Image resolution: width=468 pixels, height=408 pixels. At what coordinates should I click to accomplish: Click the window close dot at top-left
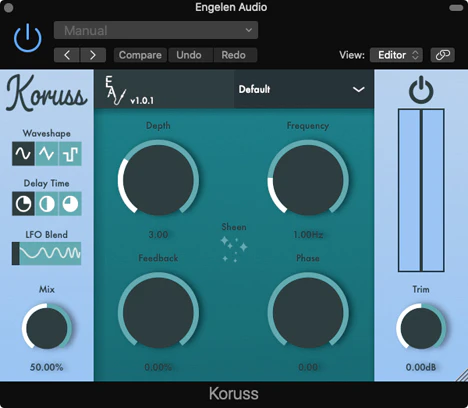click(x=9, y=8)
